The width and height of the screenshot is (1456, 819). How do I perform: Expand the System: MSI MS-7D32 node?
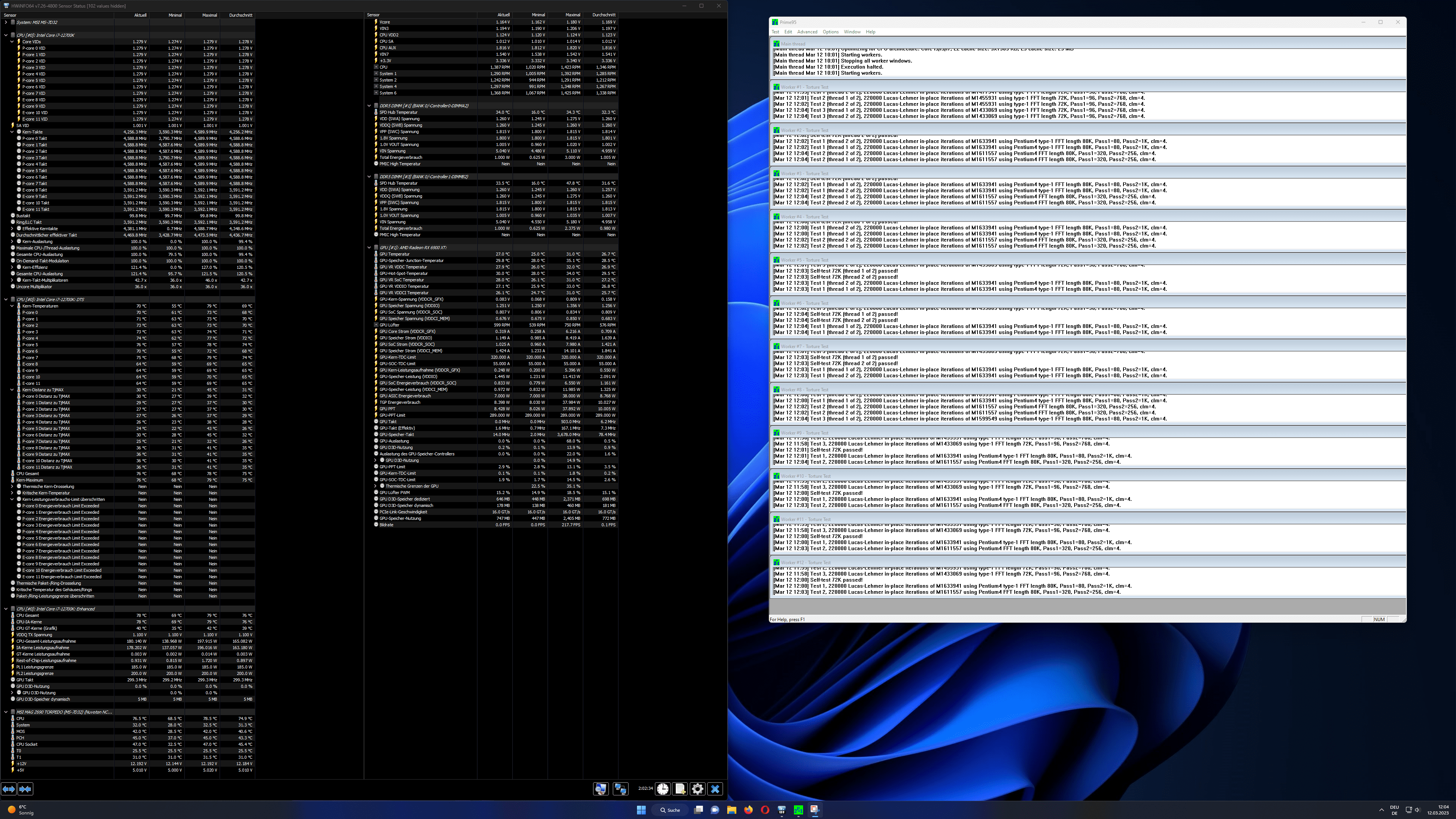[6, 23]
